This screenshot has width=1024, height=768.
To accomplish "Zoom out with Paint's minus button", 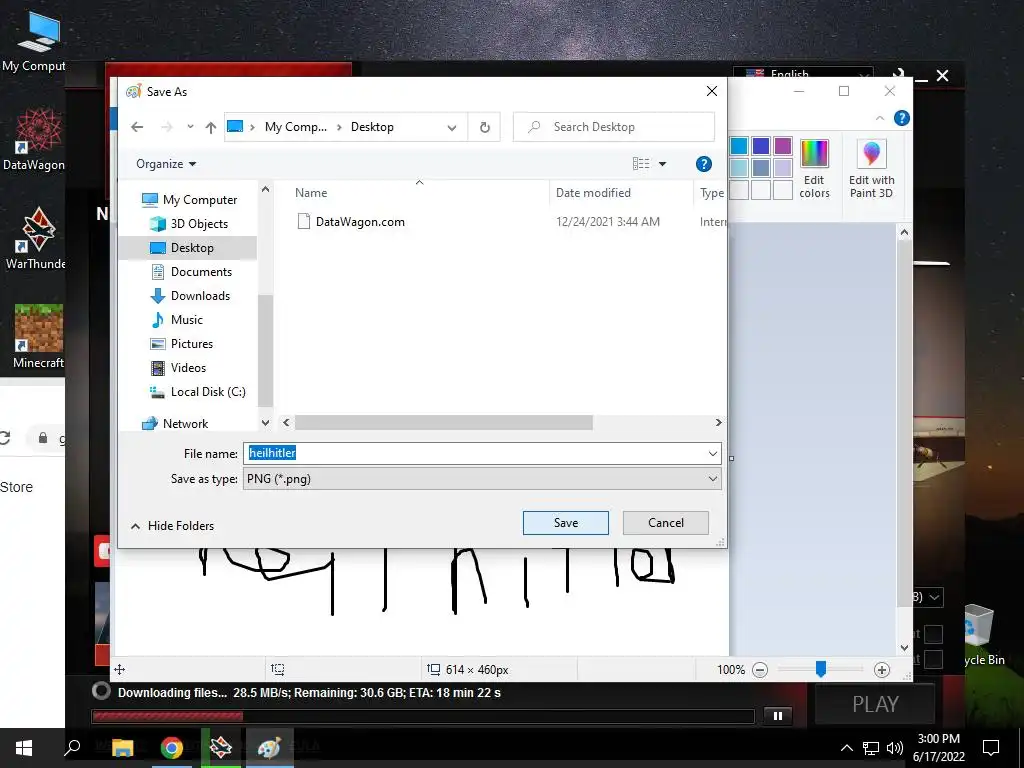I will coord(760,669).
